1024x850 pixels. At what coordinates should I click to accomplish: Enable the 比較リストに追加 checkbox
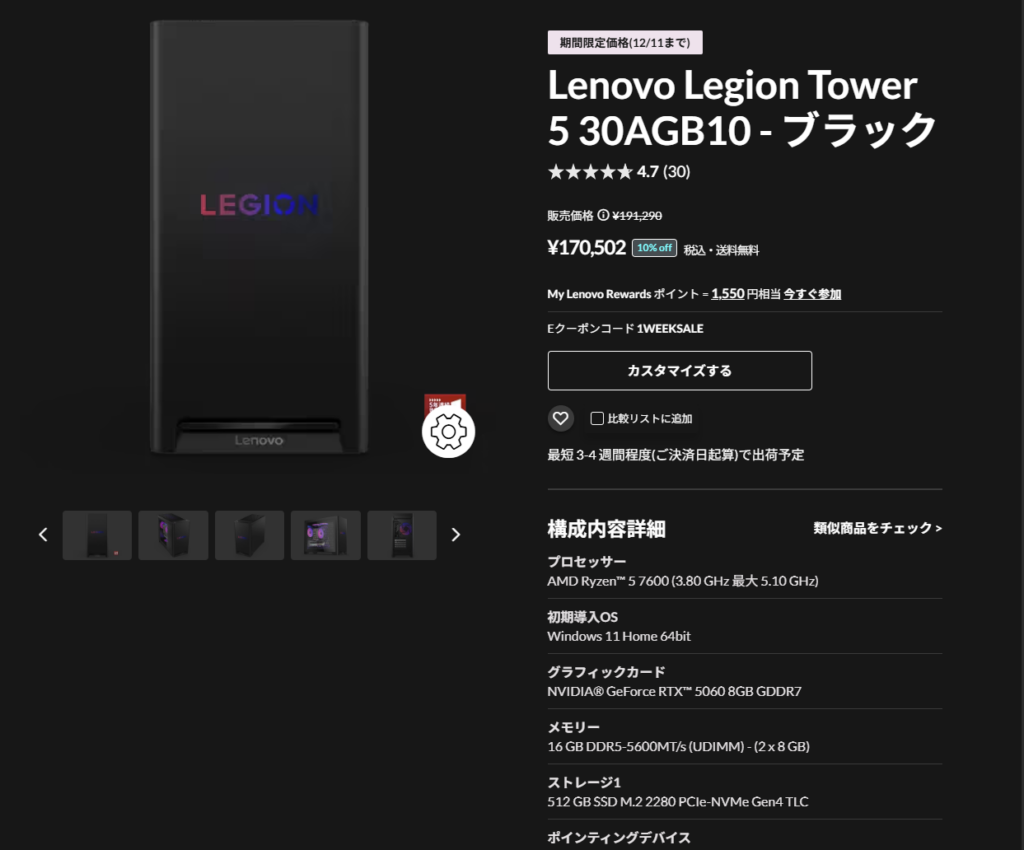[x=597, y=418]
